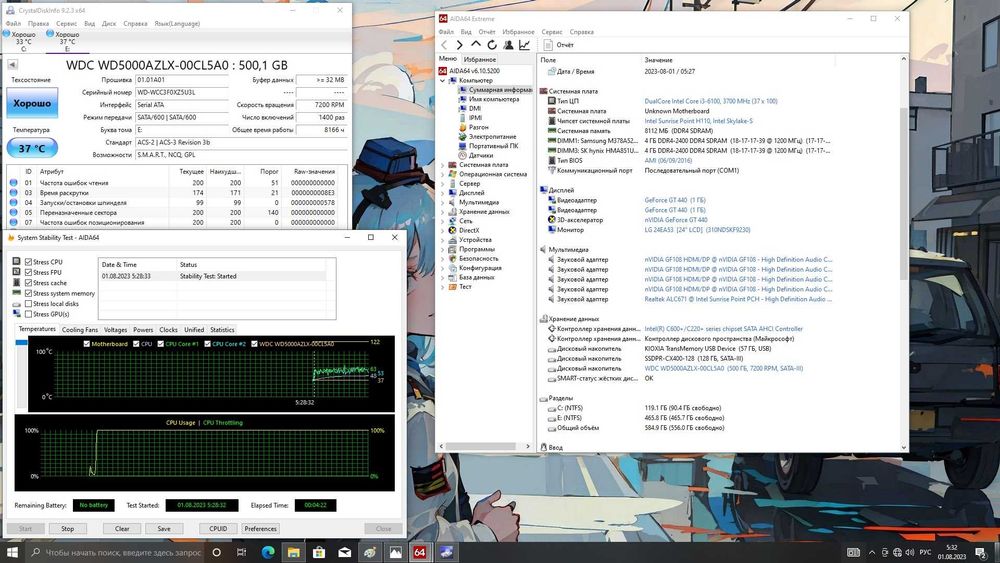Click the Отчёт report toolbar button

(x=558, y=45)
